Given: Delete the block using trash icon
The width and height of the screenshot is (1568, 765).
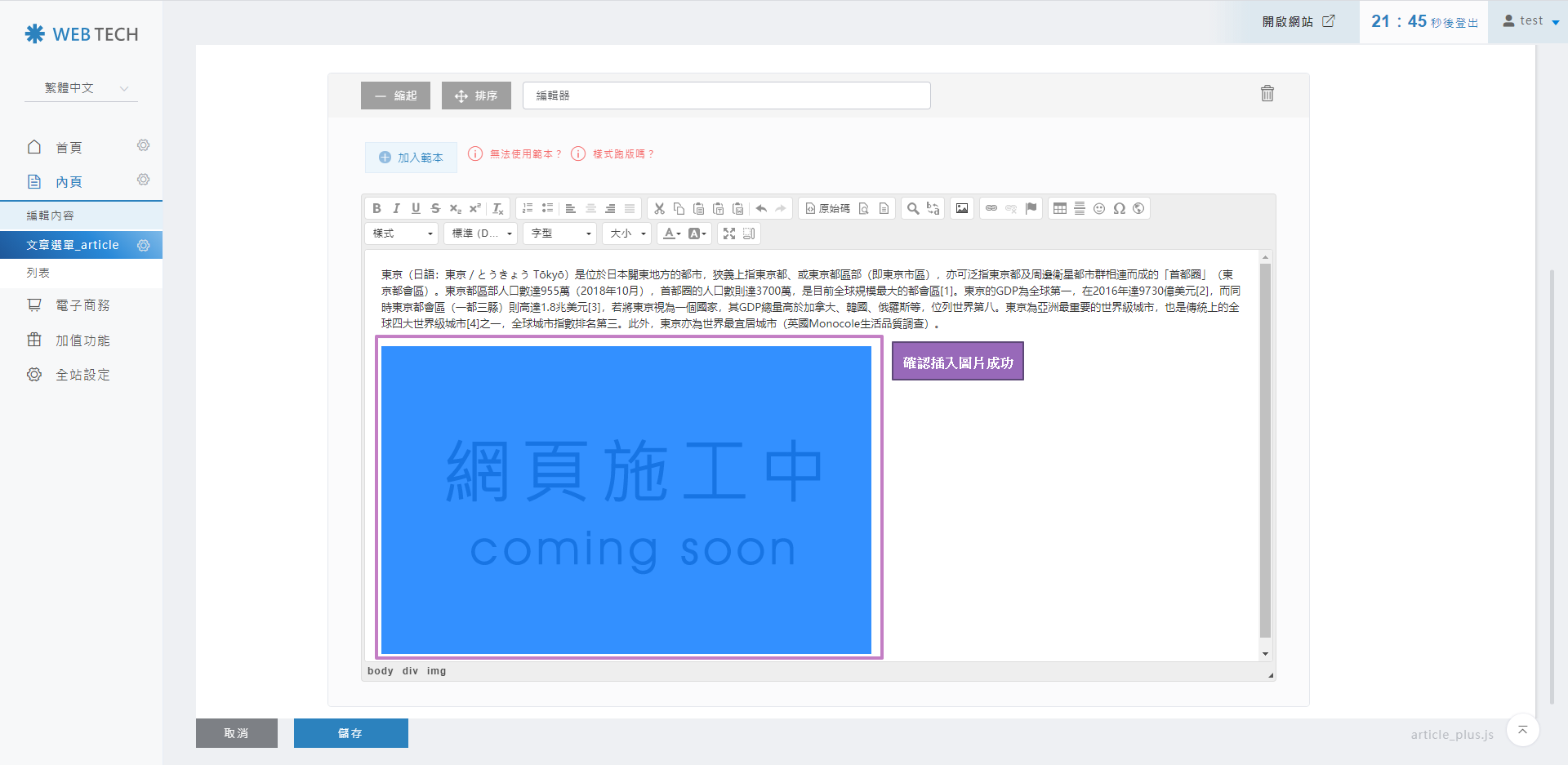Looking at the screenshot, I should 1267,94.
